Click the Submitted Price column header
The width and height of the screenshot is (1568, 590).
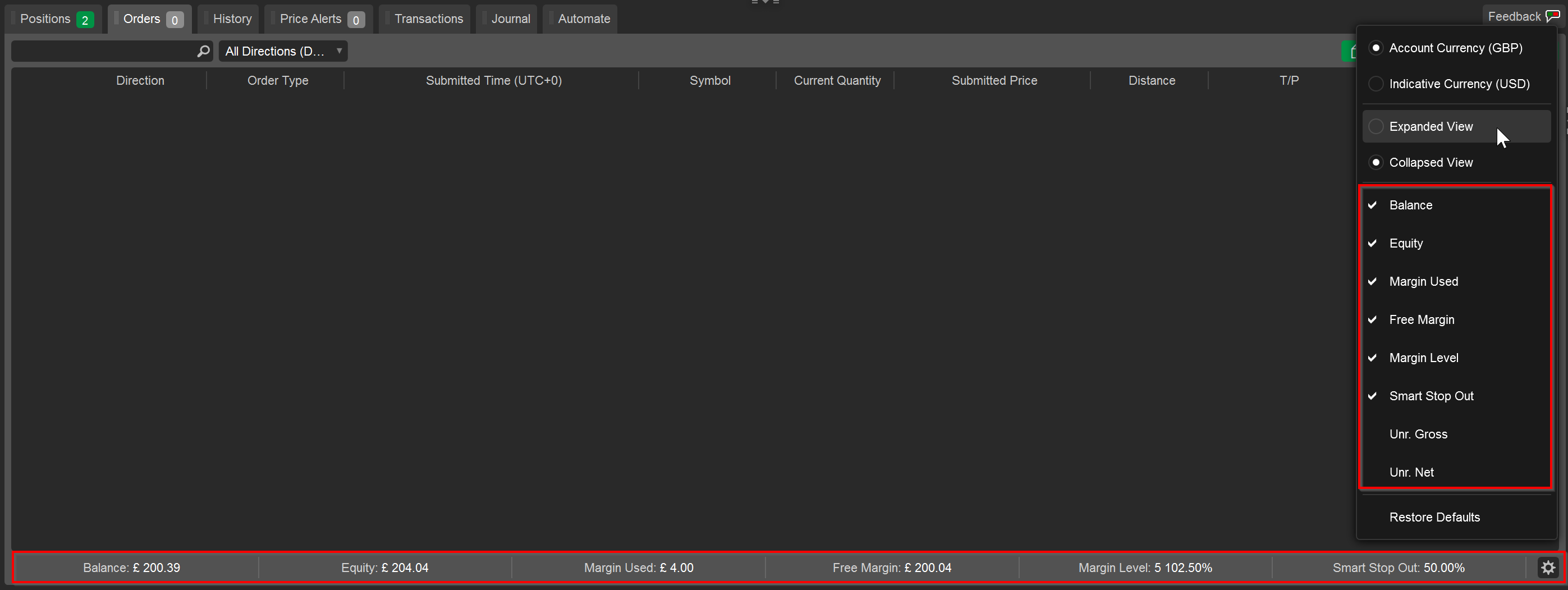click(994, 80)
